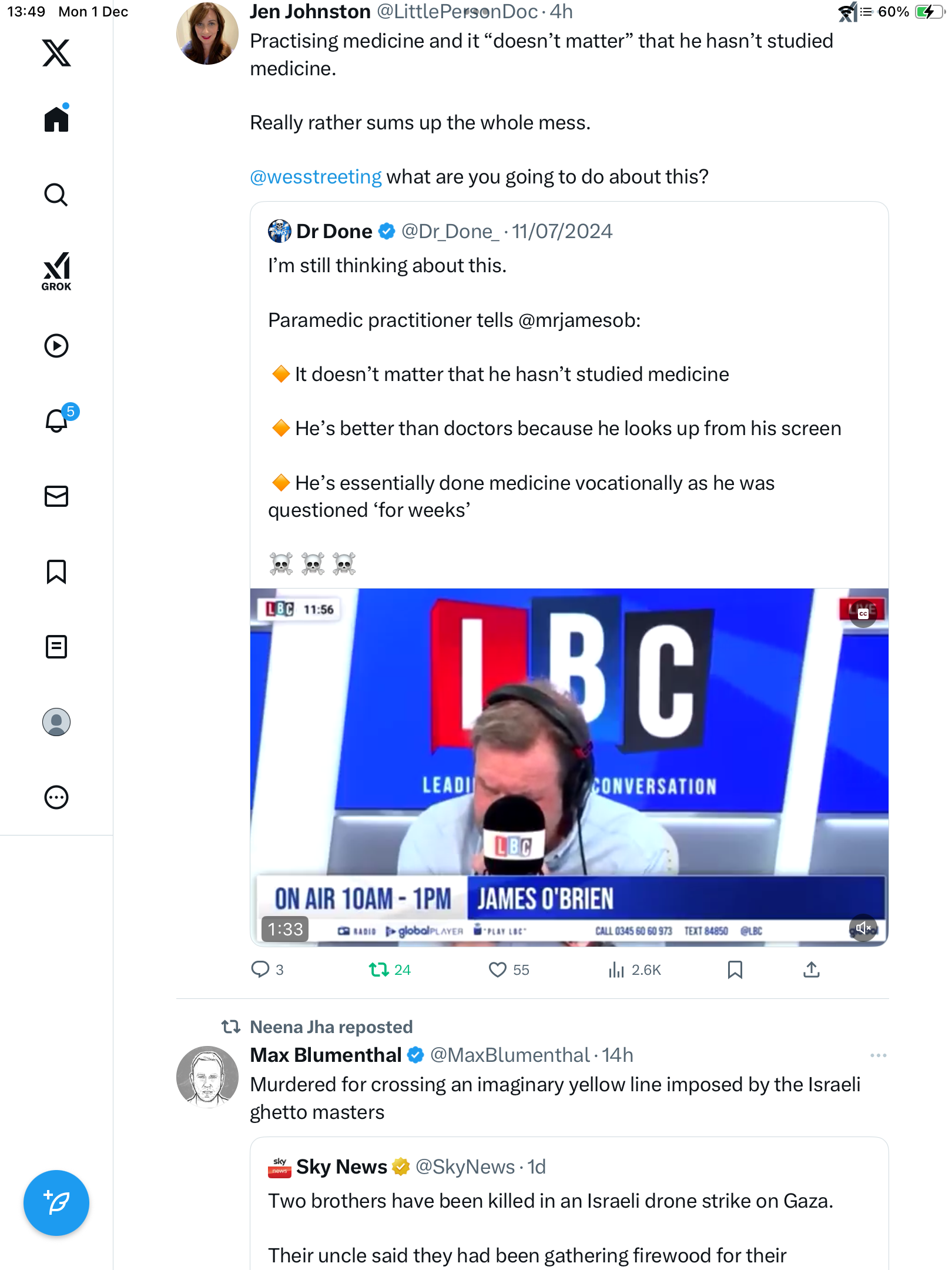Like Jen Johnston's post

(498, 970)
